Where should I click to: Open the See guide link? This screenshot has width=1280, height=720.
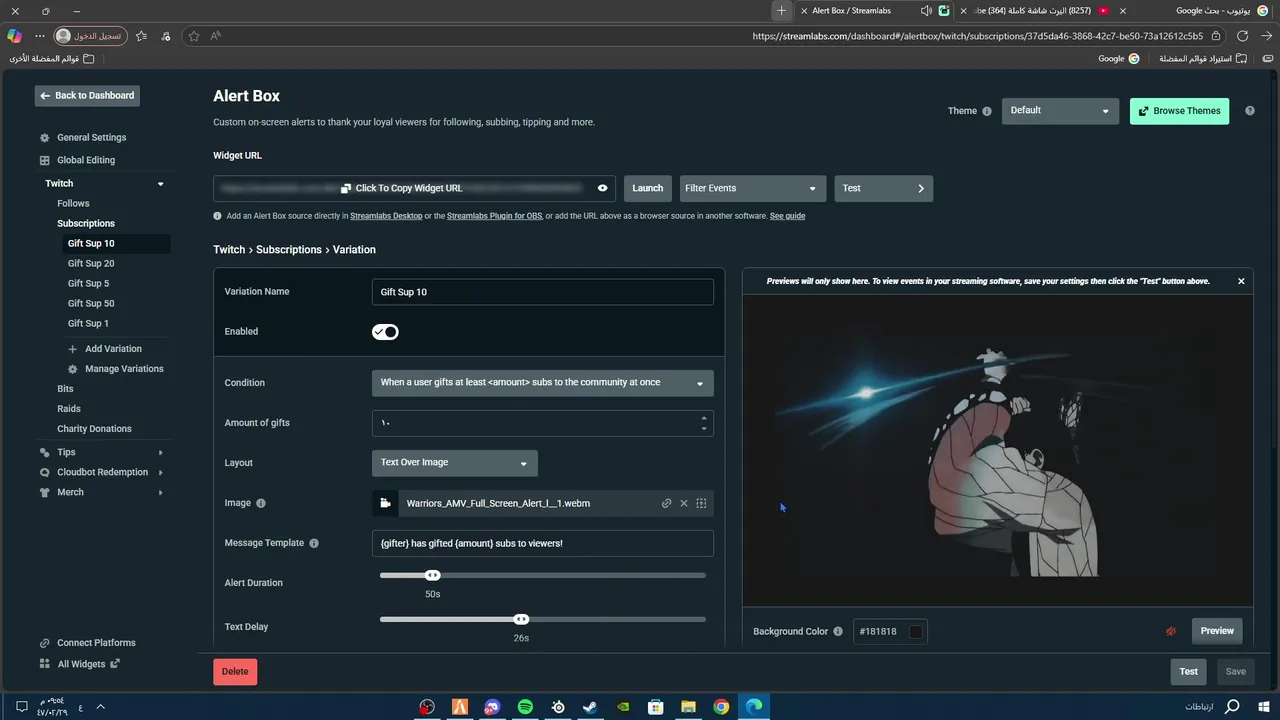coord(787,216)
